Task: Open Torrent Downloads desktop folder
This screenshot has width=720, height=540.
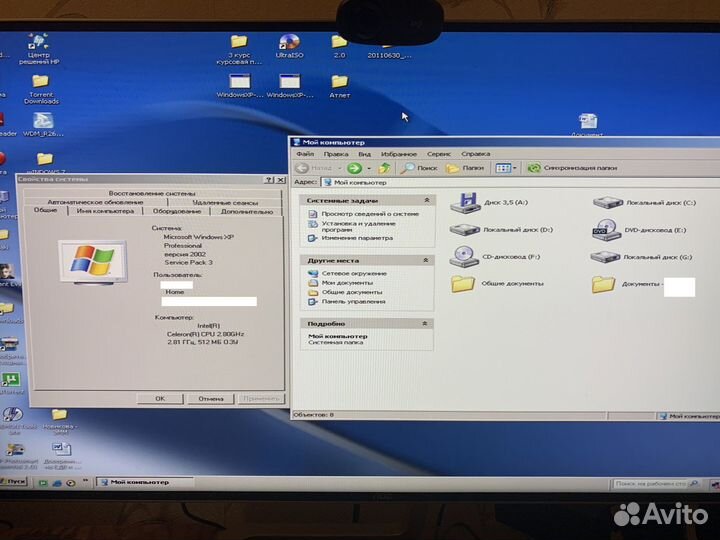Action: [x=41, y=89]
